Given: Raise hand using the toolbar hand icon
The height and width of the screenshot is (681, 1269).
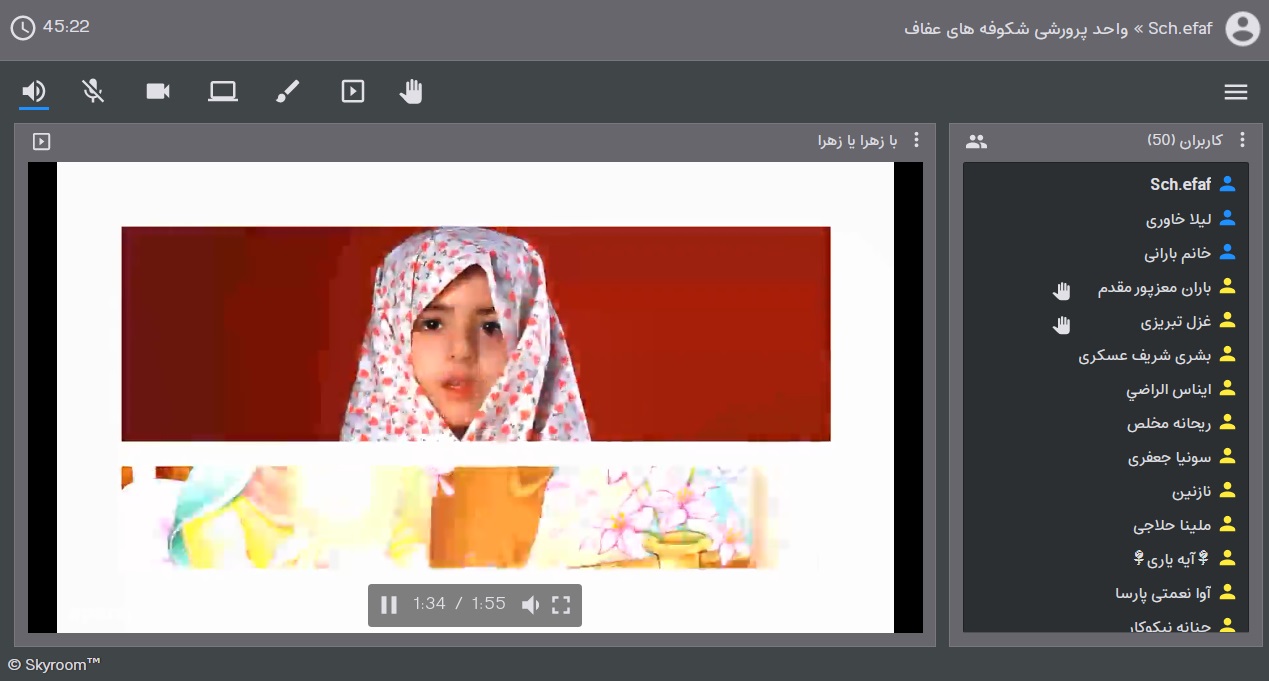Looking at the screenshot, I should [x=411, y=92].
